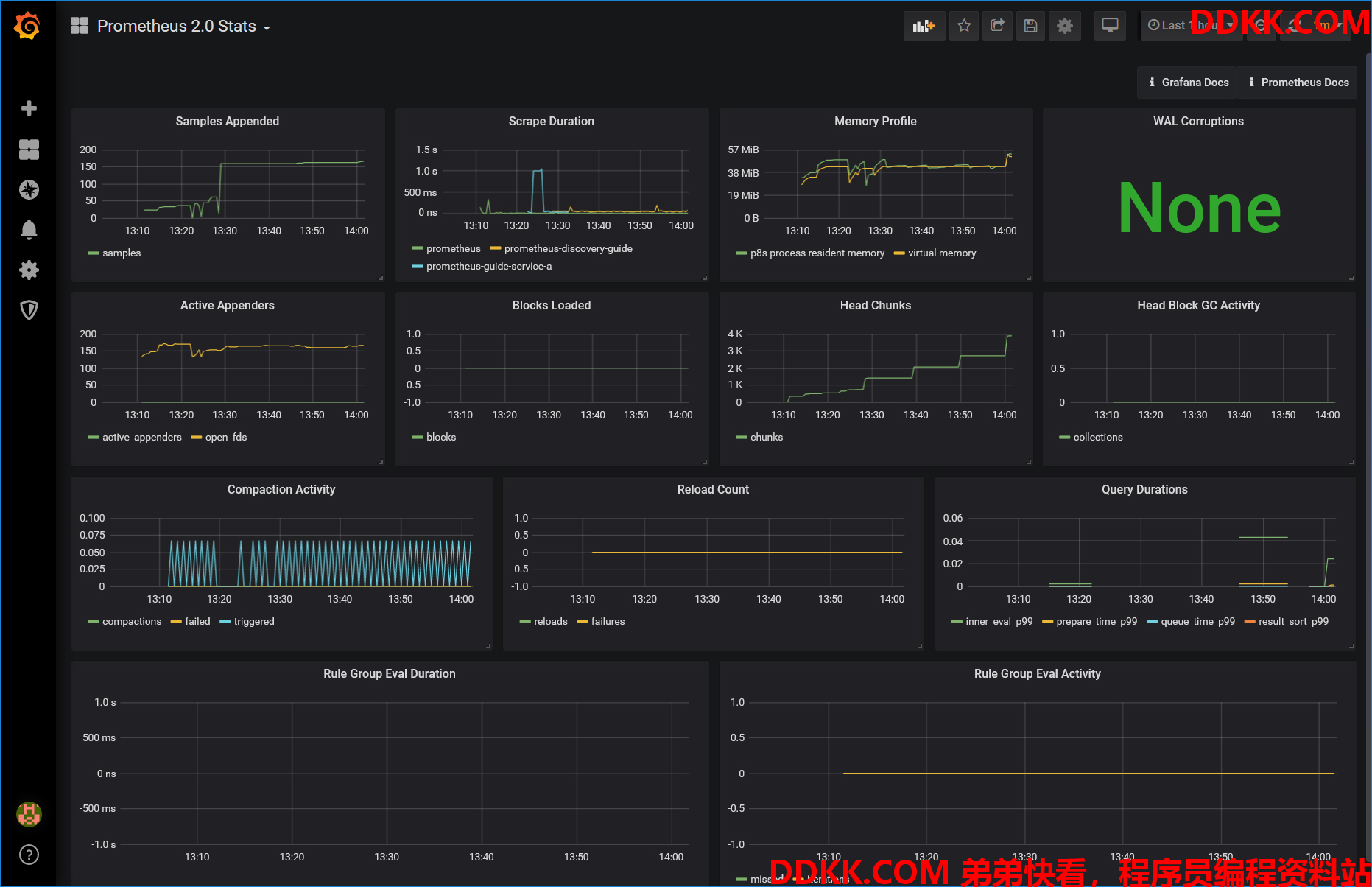Click the Share dashboard arrow icon
Screen dimensions: 1372x887
click(997, 26)
